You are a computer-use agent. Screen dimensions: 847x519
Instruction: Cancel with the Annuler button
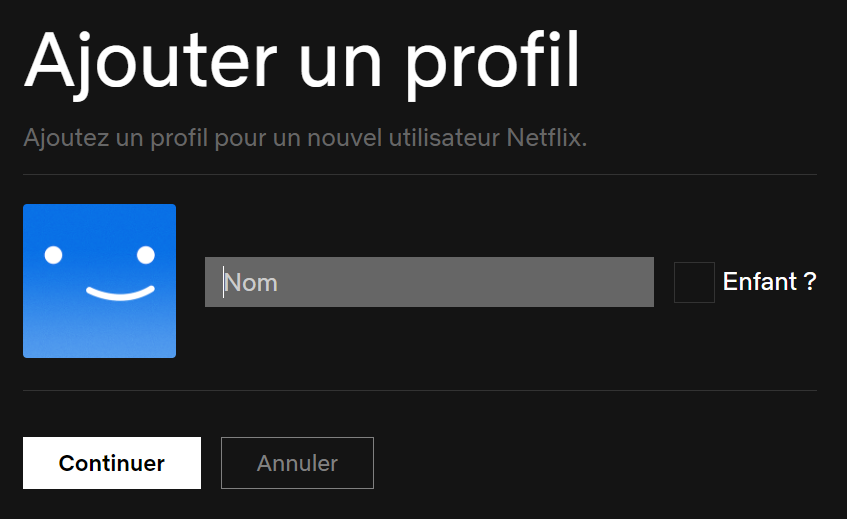coord(297,463)
